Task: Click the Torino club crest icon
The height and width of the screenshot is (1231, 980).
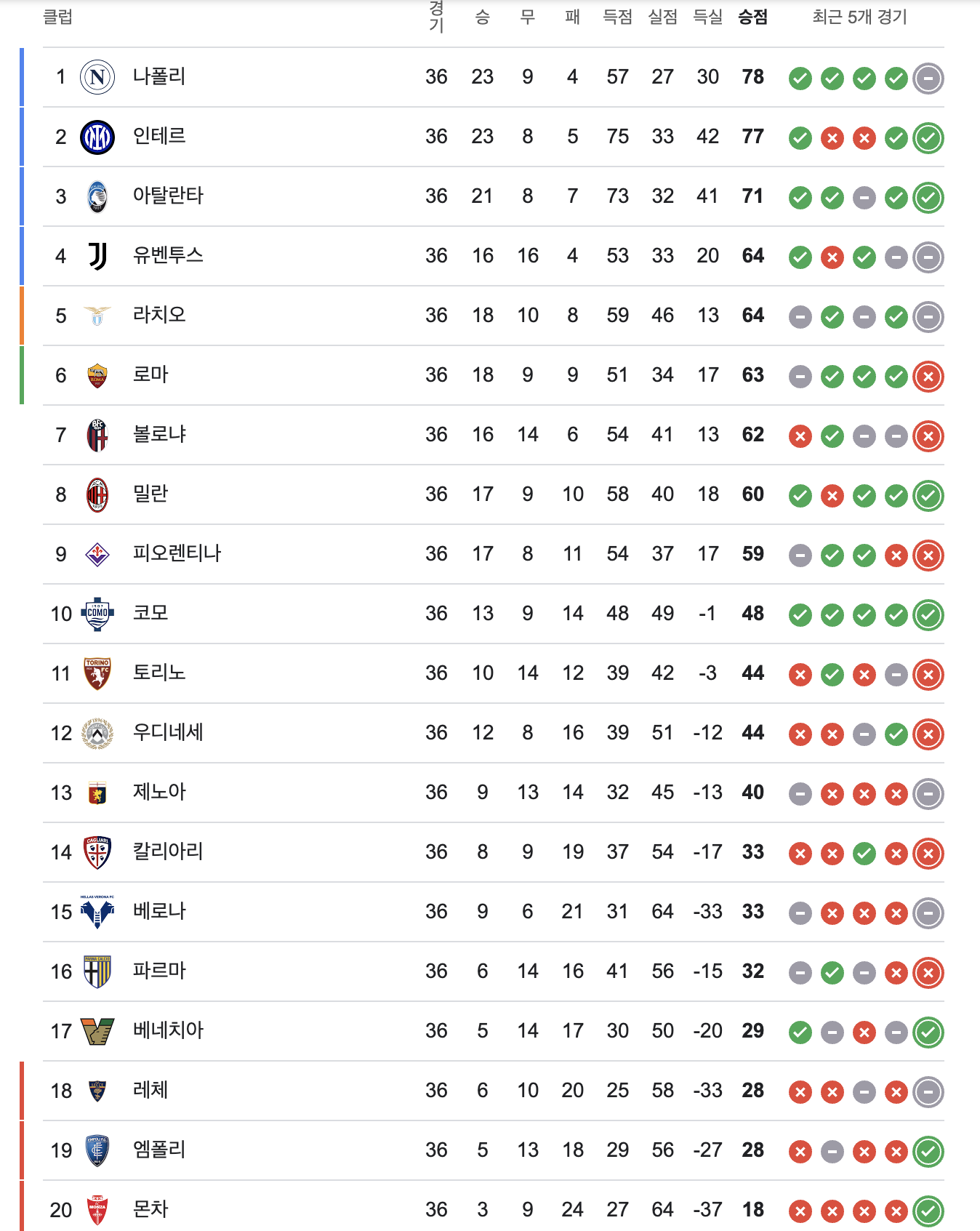Action: [x=97, y=673]
